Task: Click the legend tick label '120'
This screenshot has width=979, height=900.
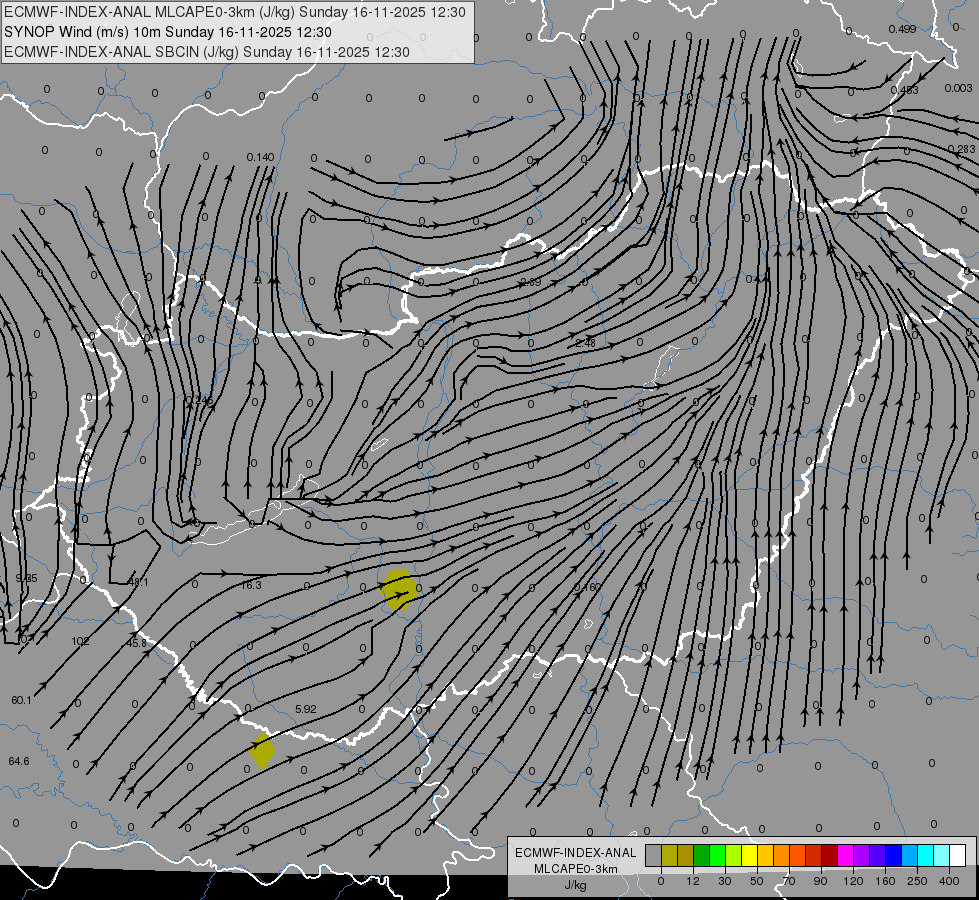Action: coord(853,881)
